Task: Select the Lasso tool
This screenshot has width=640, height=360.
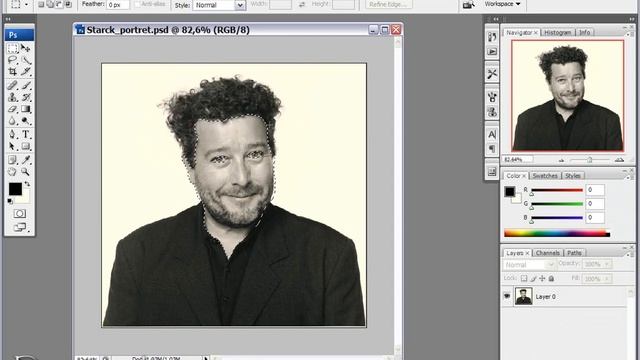Action: click(x=13, y=60)
